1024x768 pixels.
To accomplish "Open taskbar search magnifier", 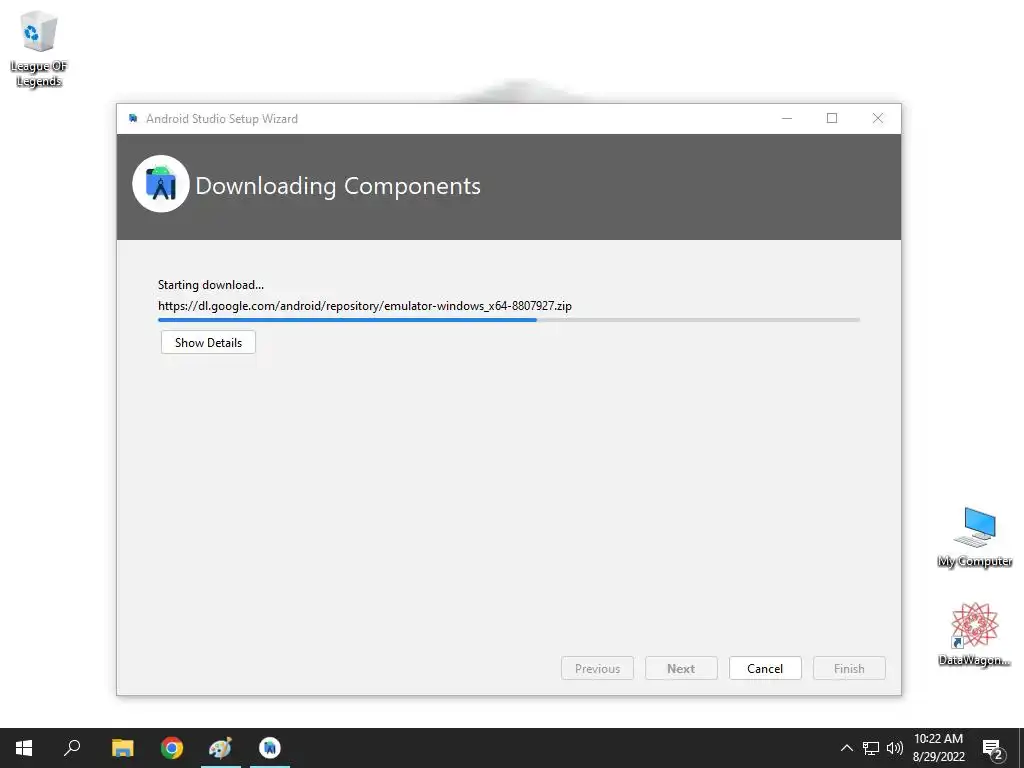I will pos(72,747).
